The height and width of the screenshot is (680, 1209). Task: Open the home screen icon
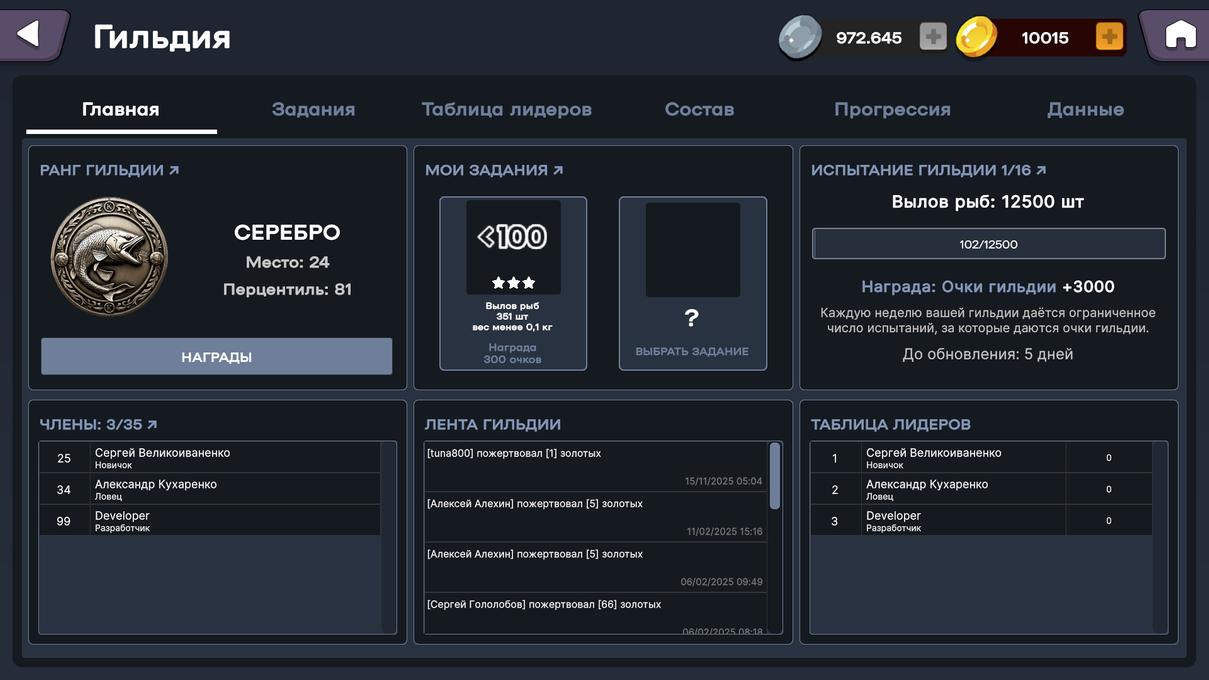click(1179, 35)
